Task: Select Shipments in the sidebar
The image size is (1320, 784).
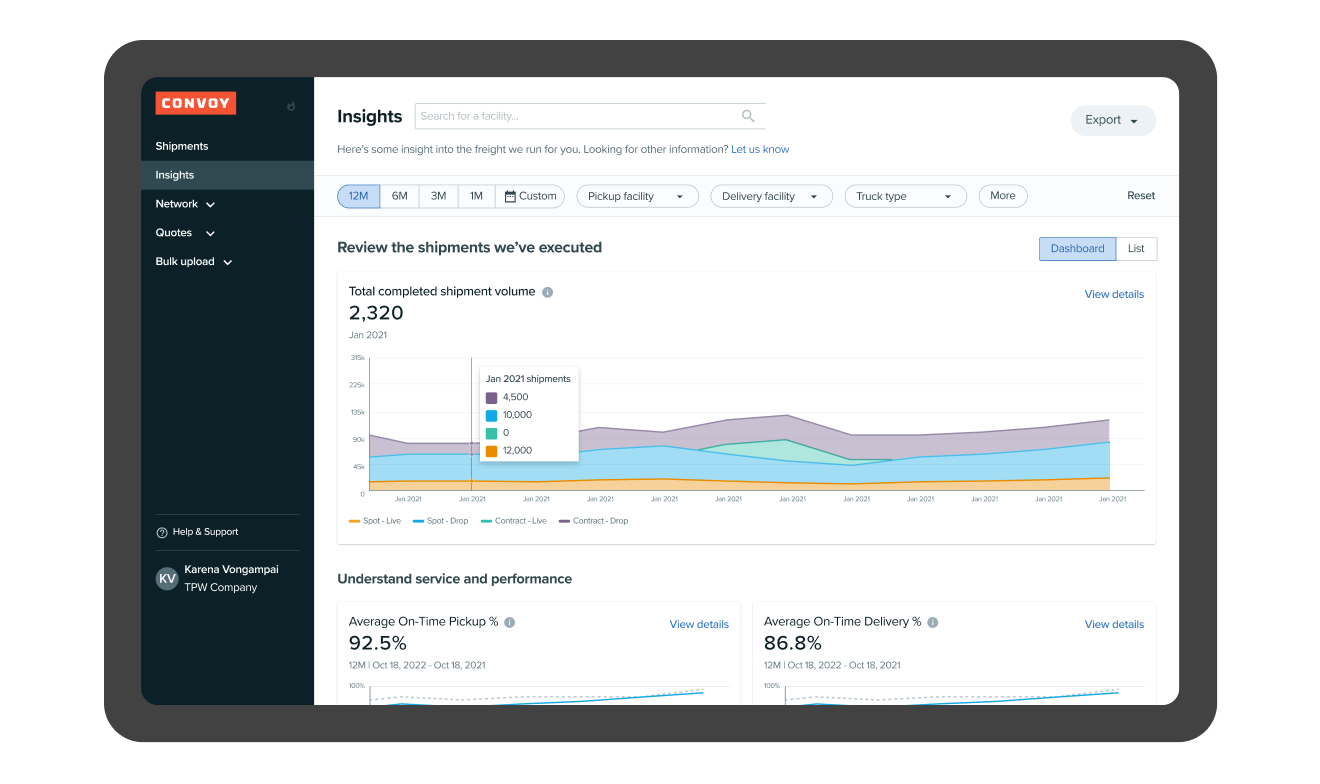Action: tap(181, 145)
